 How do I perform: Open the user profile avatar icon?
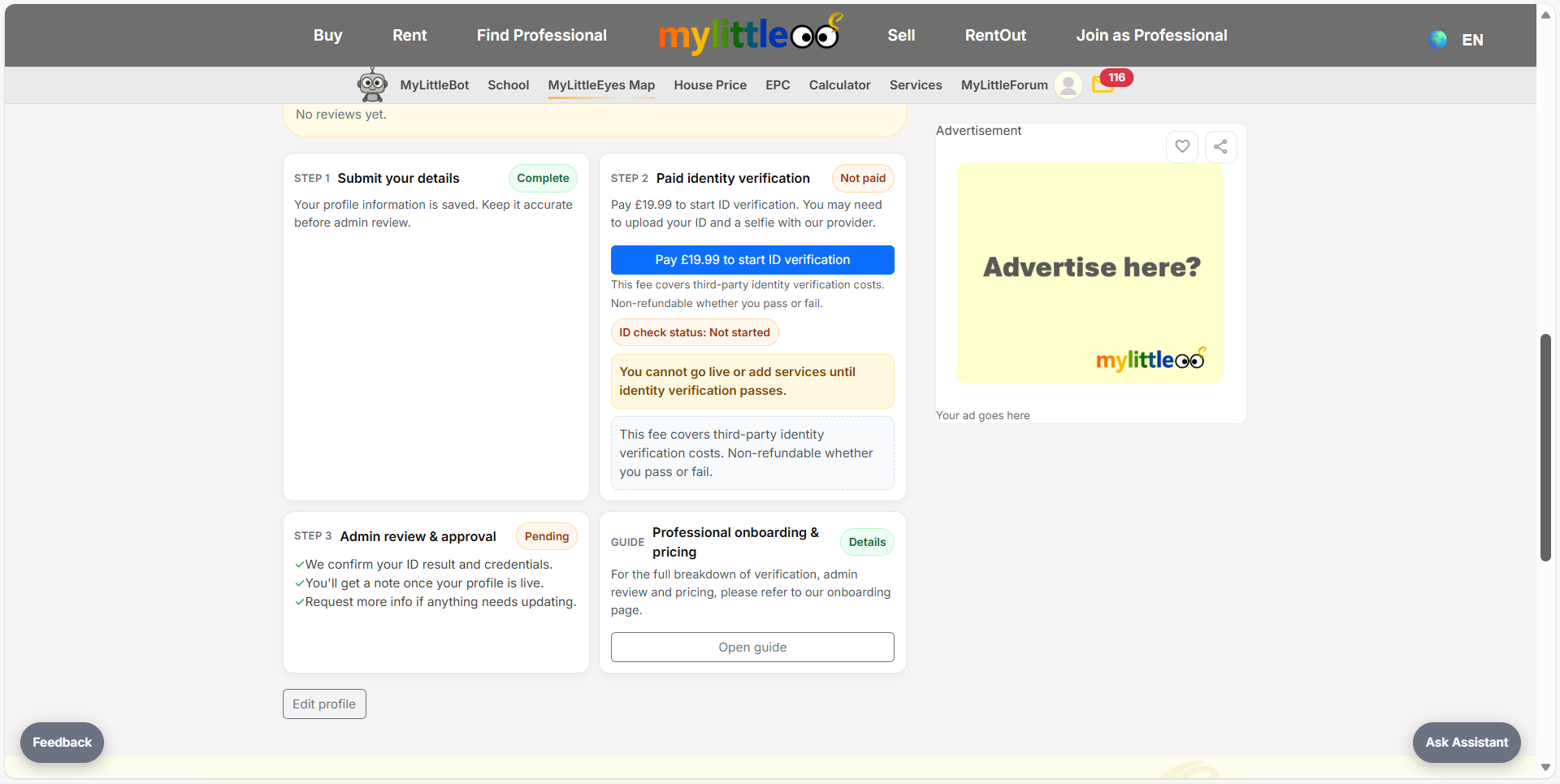click(x=1068, y=84)
